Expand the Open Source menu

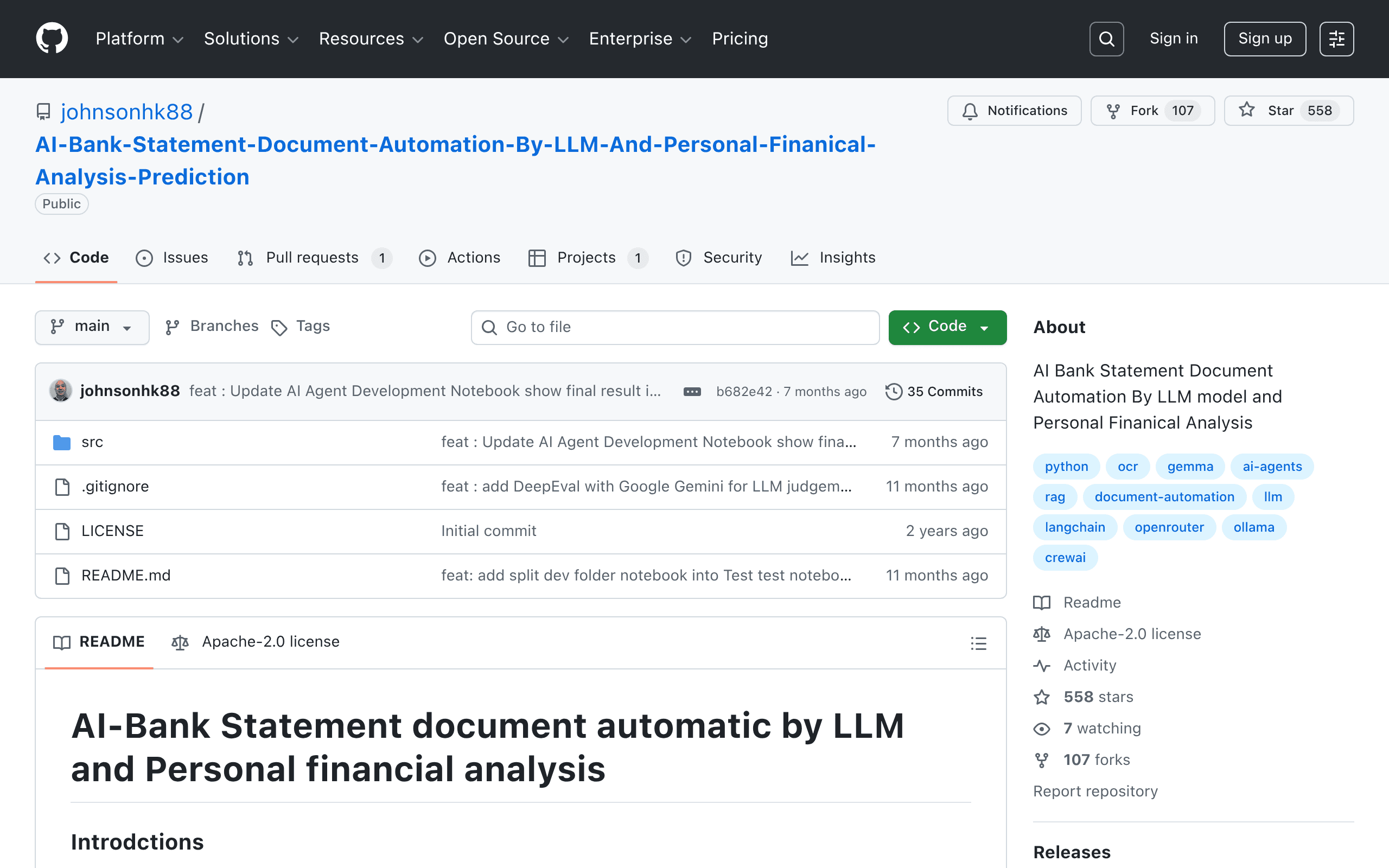(x=506, y=39)
